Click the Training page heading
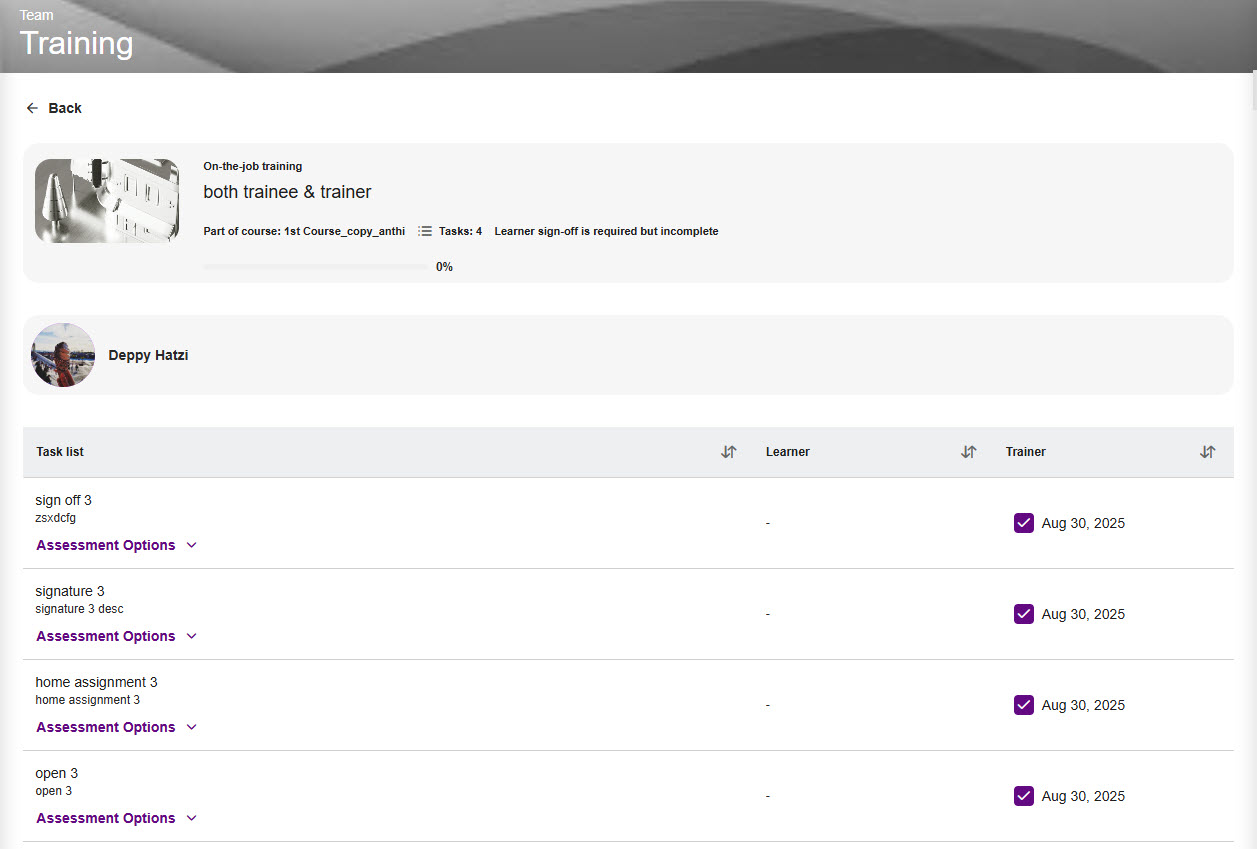The image size is (1257, 849). tap(76, 43)
